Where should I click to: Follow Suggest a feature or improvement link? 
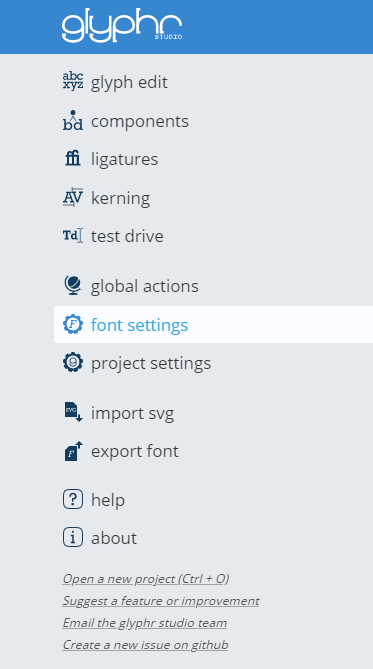click(161, 601)
